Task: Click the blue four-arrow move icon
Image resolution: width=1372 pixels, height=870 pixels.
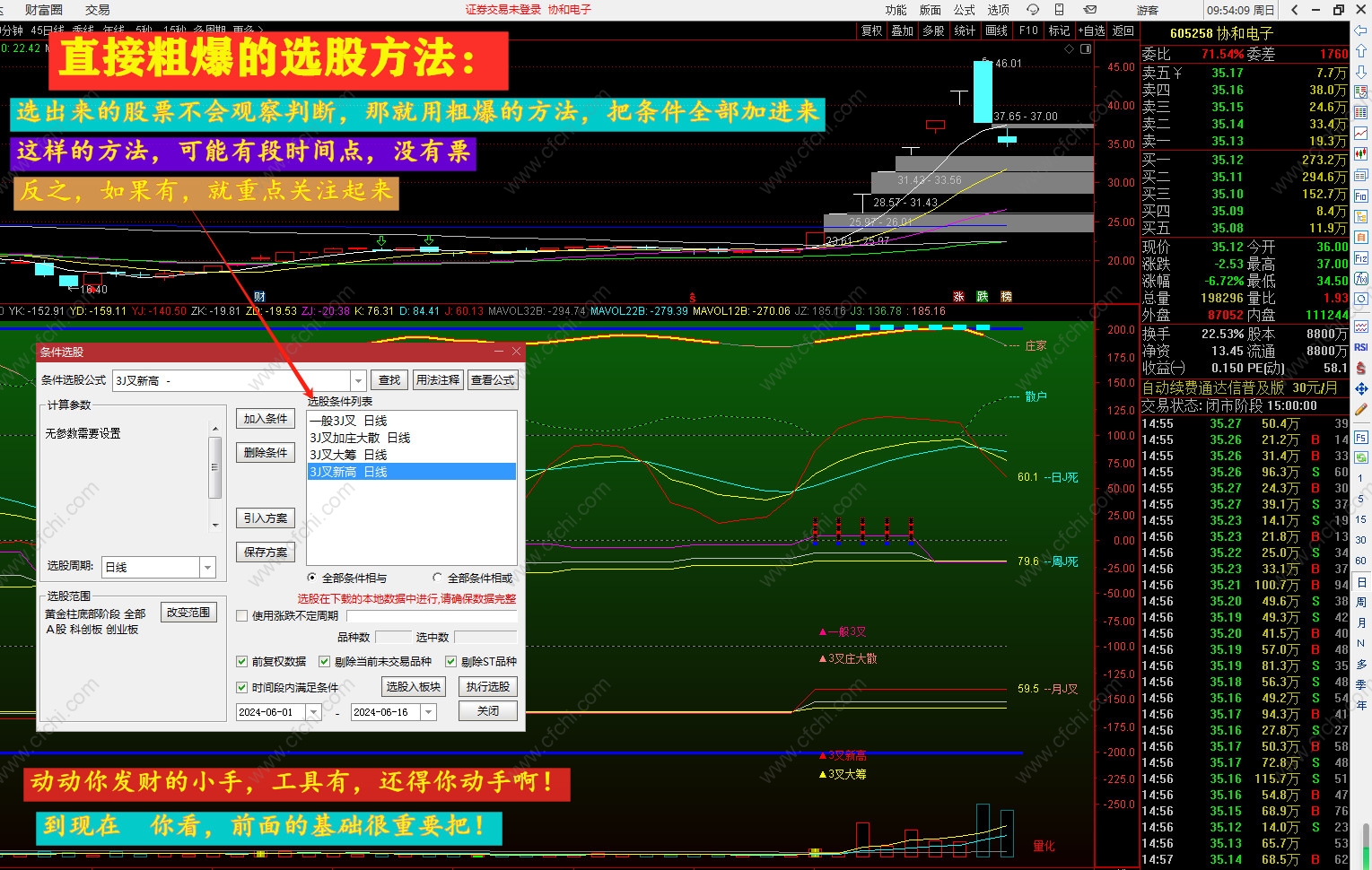Action: pyautogui.click(x=1361, y=388)
